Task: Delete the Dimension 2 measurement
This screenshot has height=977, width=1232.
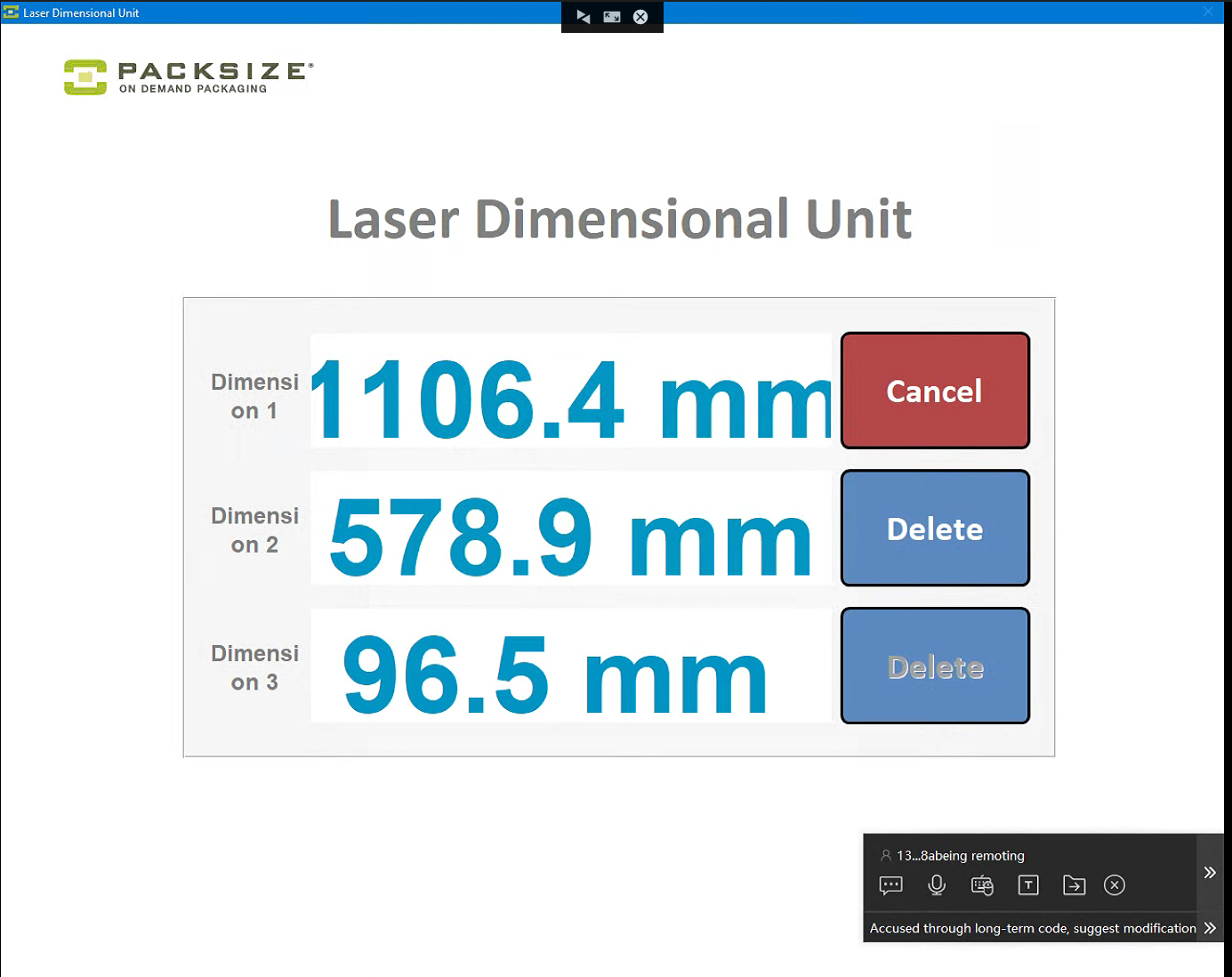Action: (x=935, y=529)
